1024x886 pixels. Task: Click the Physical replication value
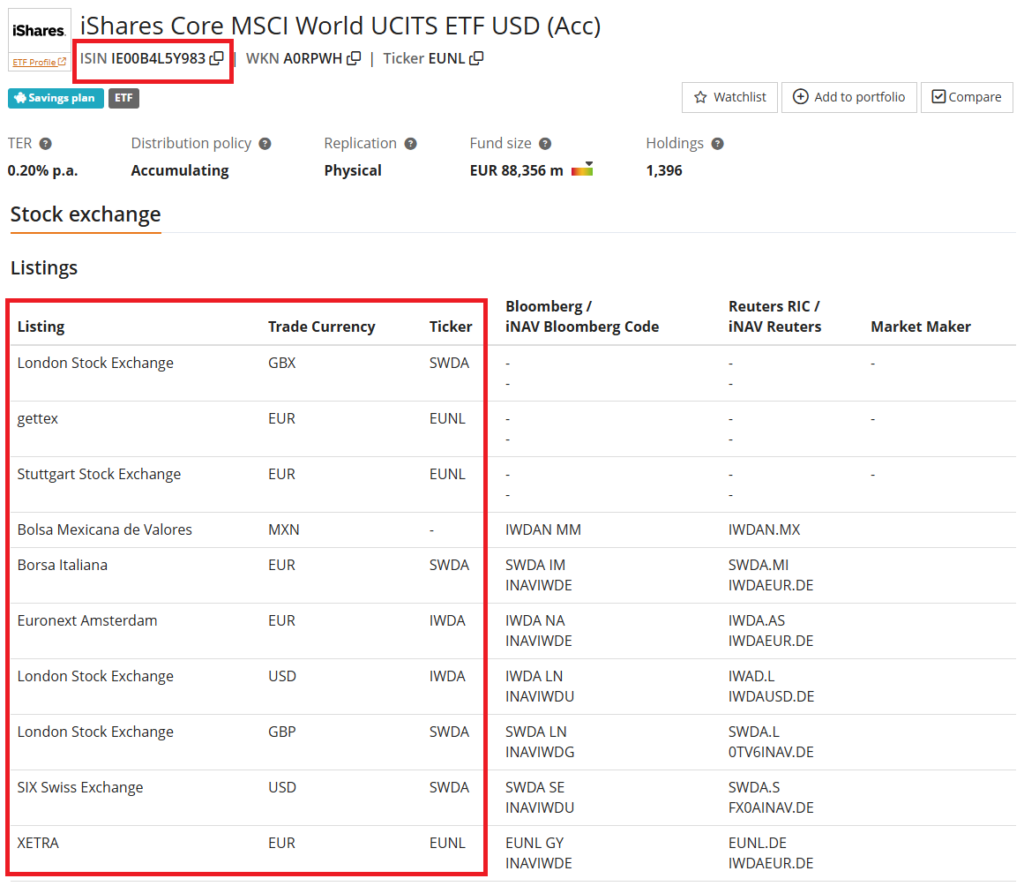(353, 170)
